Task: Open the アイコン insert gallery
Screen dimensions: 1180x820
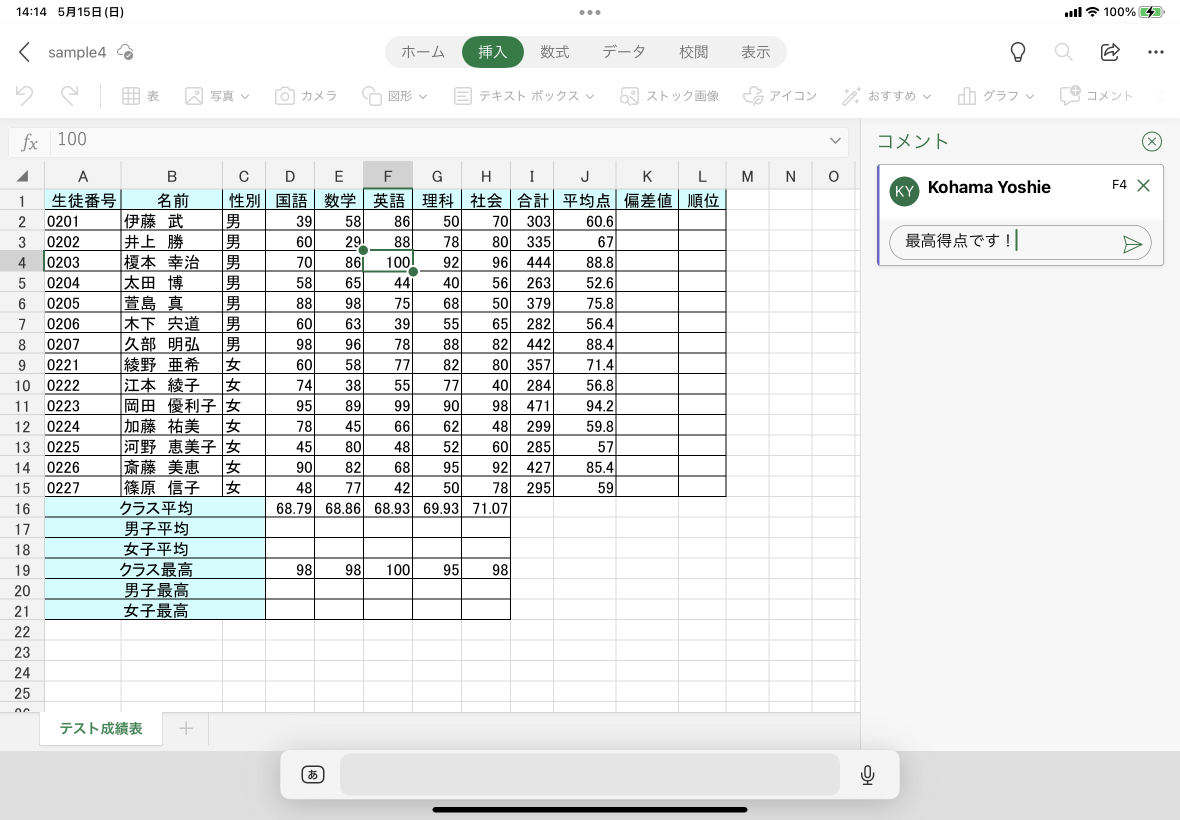Action: tap(780, 96)
